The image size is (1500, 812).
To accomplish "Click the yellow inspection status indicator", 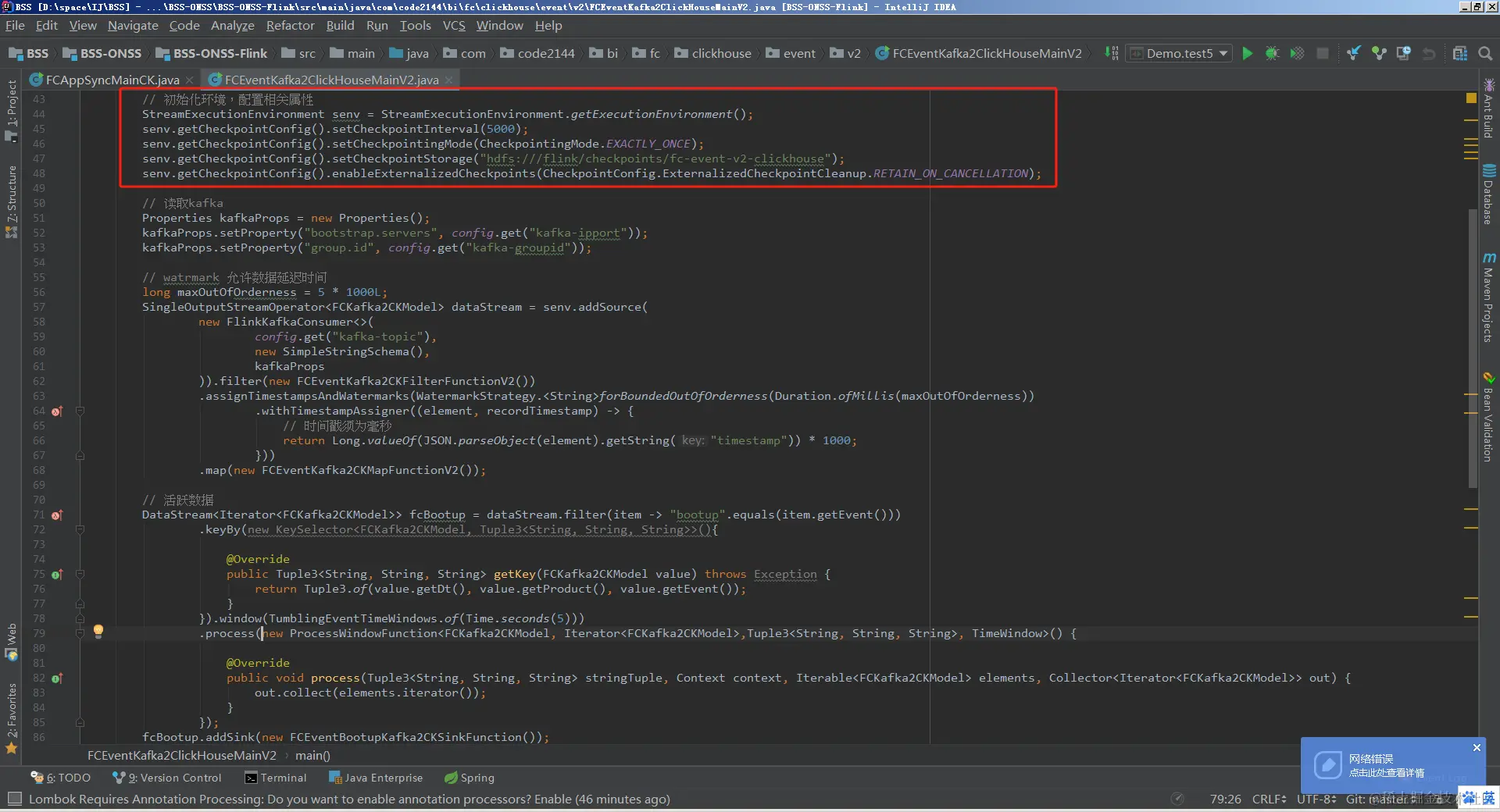I will pos(1471,98).
